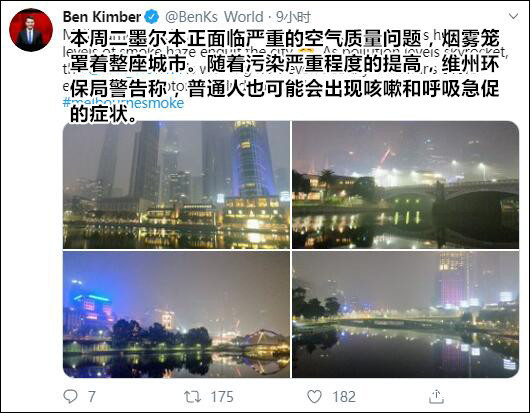Open the river reflection tower photo
This screenshot has height=413, width=530.
406,314
